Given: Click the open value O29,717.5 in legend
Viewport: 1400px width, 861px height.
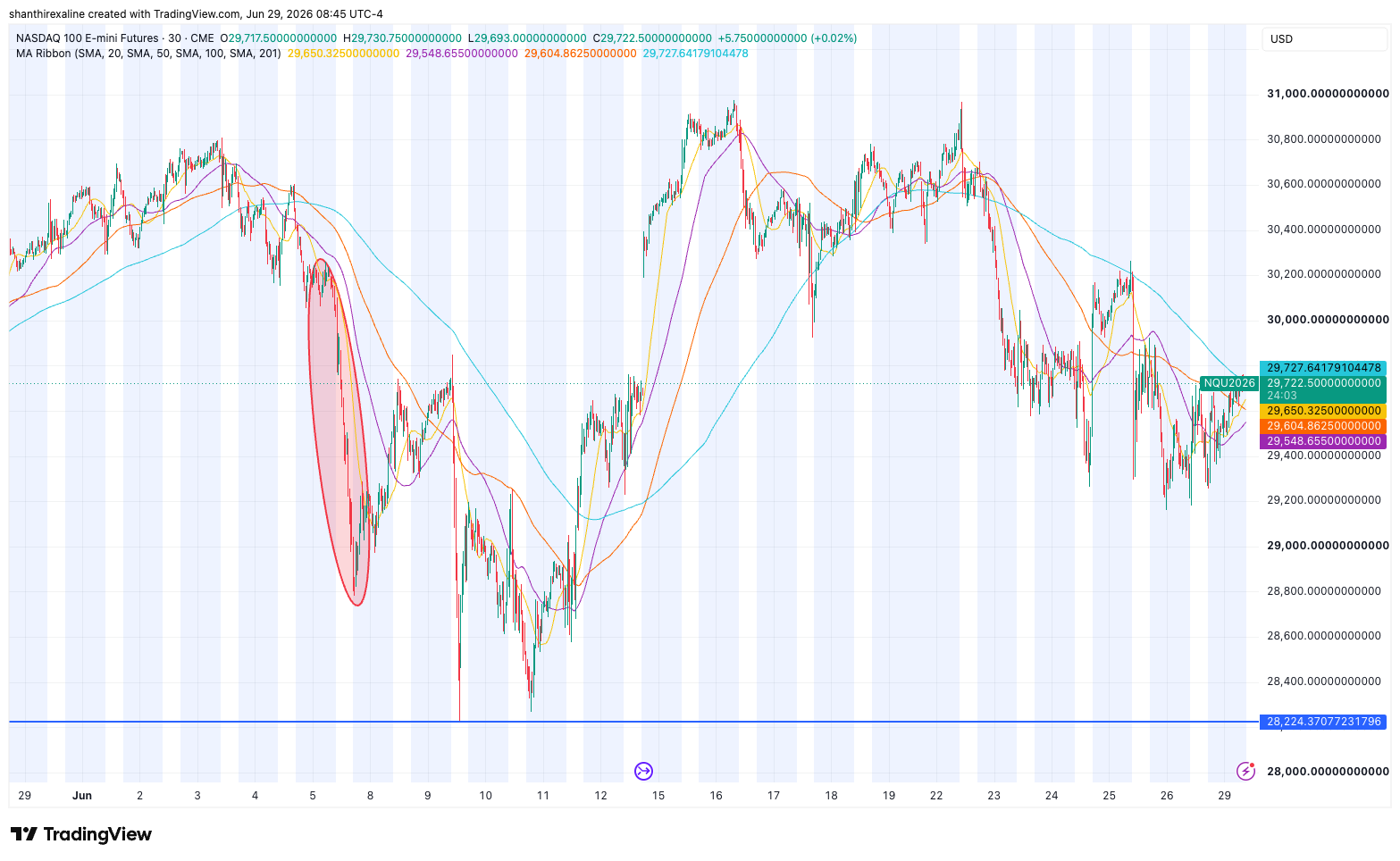Looking at the screenshot, I should (x=278, y=38).
